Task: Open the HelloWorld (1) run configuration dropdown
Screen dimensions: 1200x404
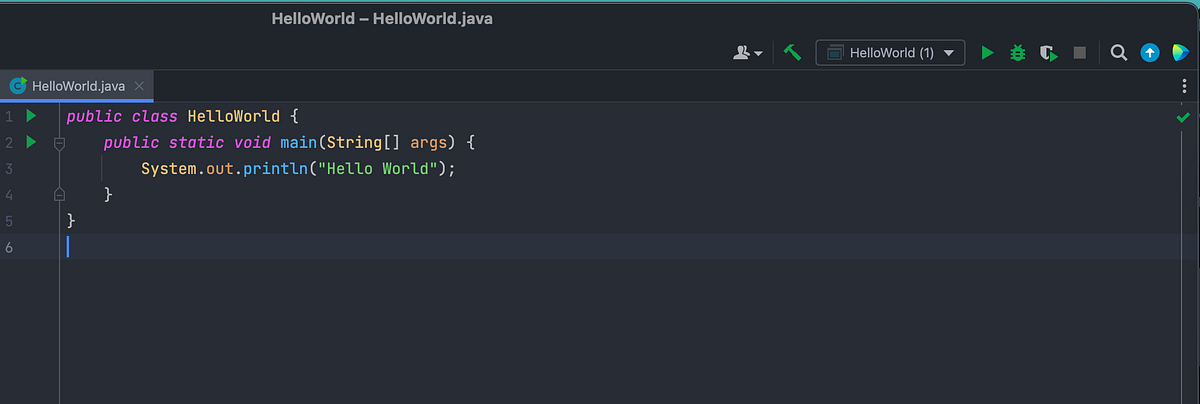Action: (x=890, y=53)
